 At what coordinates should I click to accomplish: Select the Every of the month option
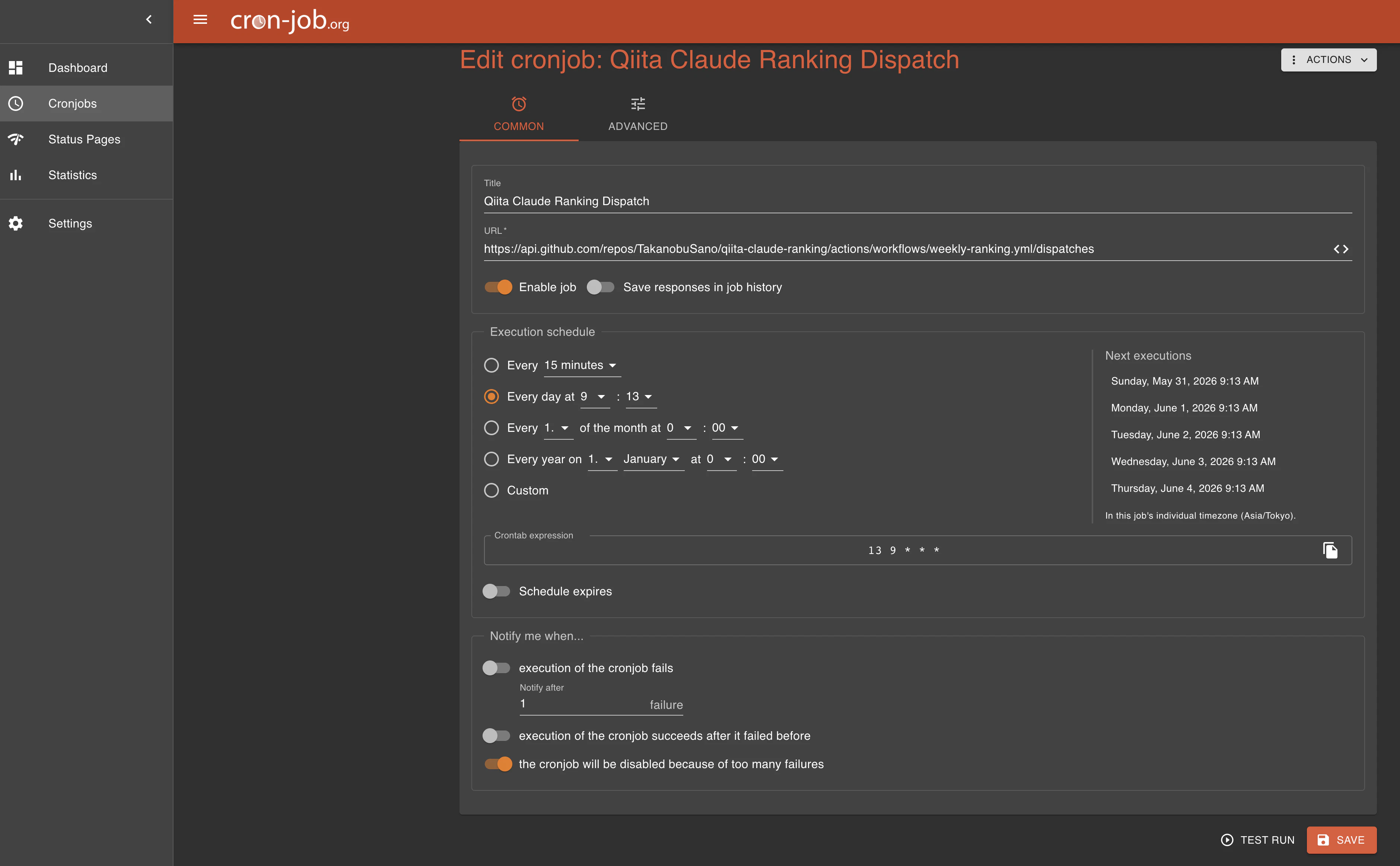[x=491, y=428]
